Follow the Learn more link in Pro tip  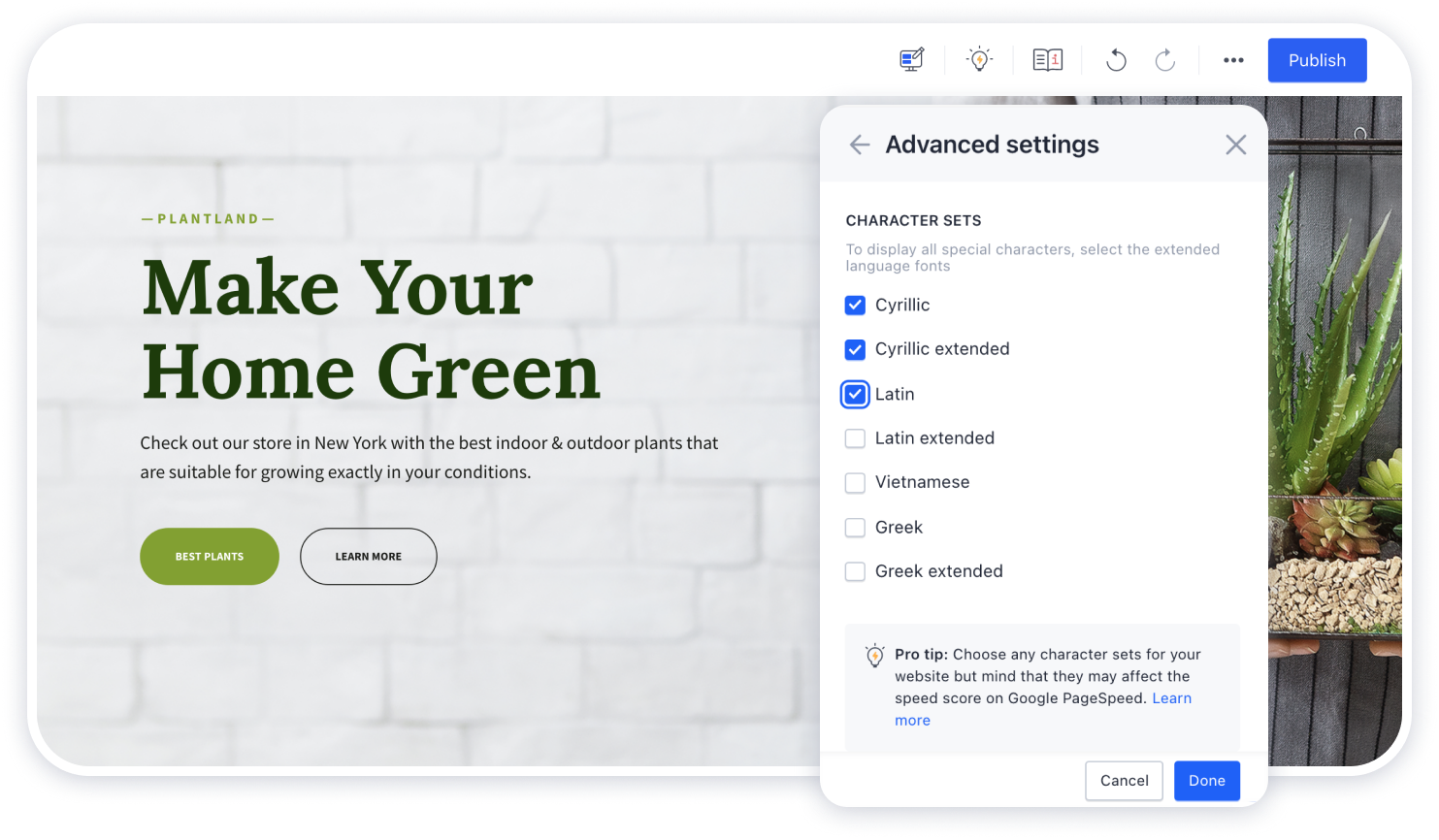pyautogui.click(x=1171, y=698)
